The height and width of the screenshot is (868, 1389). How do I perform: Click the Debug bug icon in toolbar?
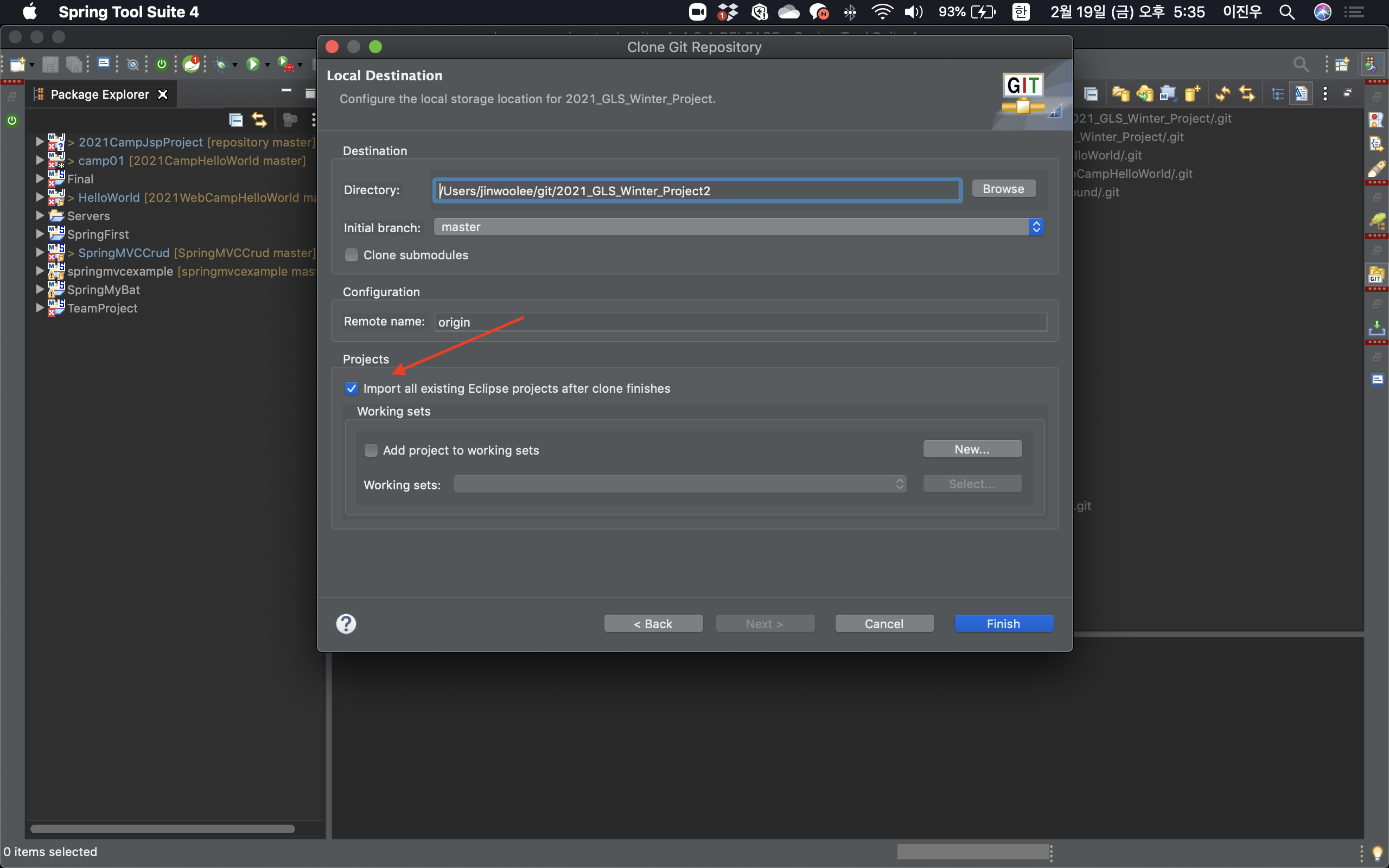221,65
